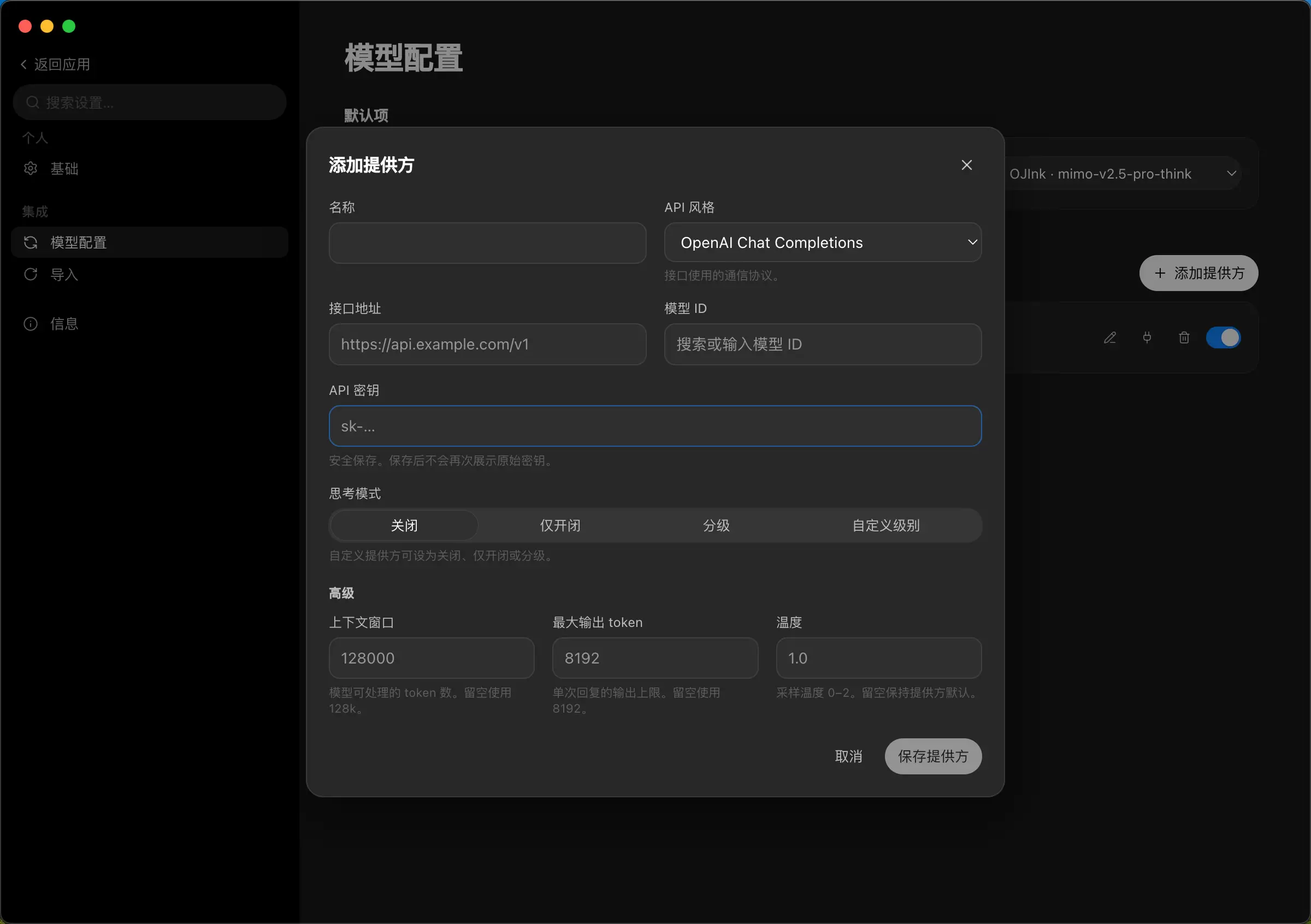Click the 名称 name input field
The width and height of the screenshot is (1311, 924).
pyautogui.click(x=487, y=243)
